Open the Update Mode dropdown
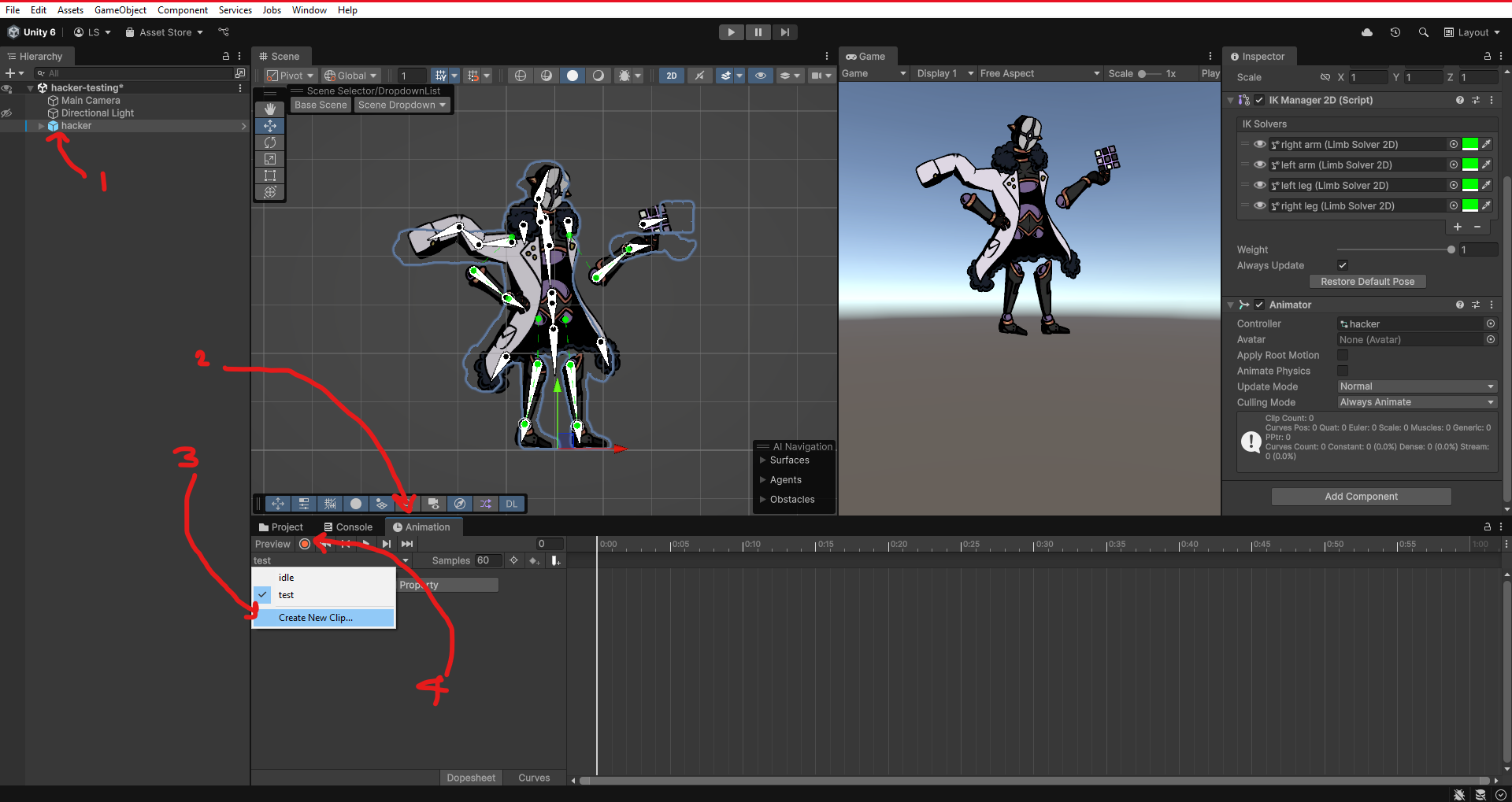The width and height of the screenshot is (1512, 802). [1417, 386]
